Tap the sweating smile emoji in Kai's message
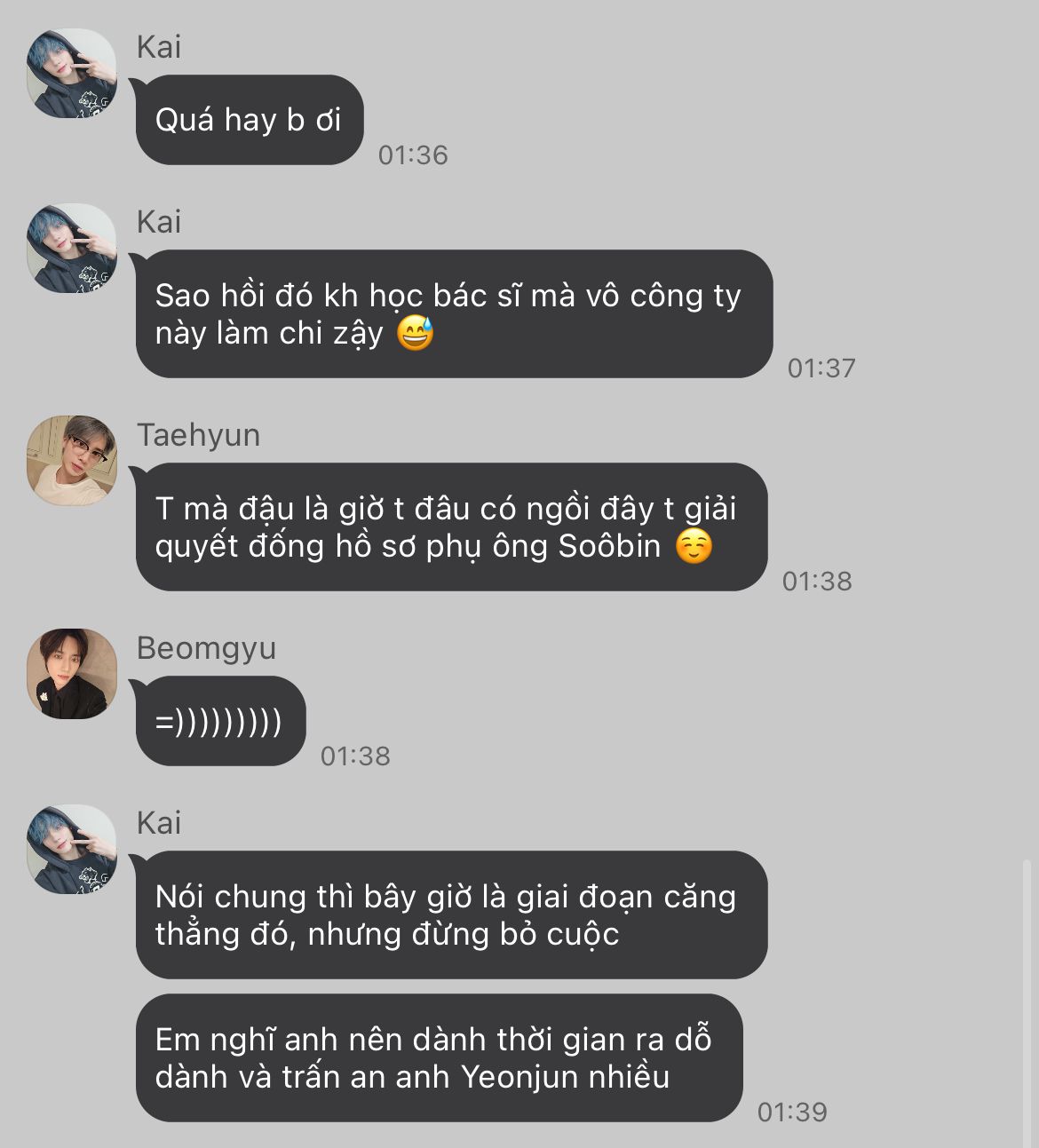Viewport: 1039px width, 1148px height. (x=415, y=333)
